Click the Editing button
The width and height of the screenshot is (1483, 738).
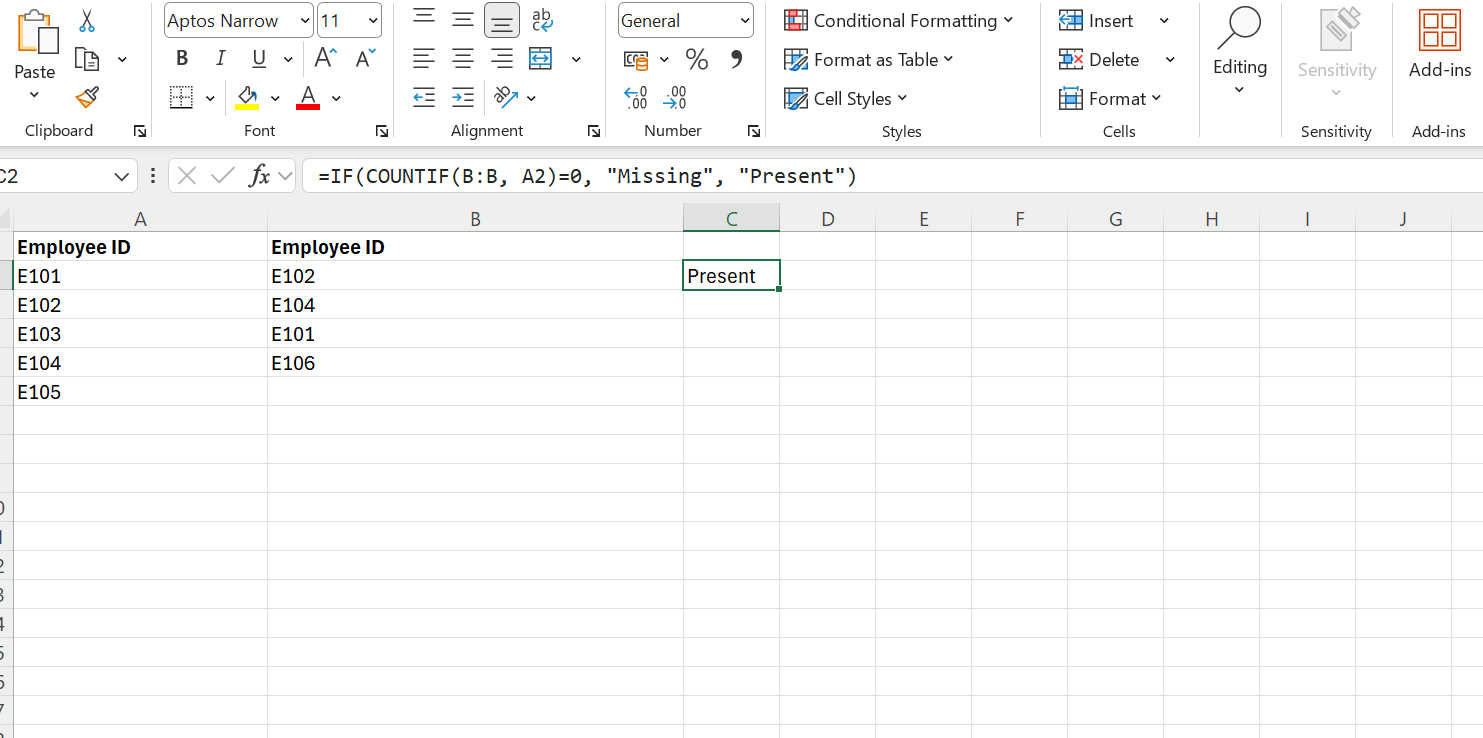(1239, 50)
